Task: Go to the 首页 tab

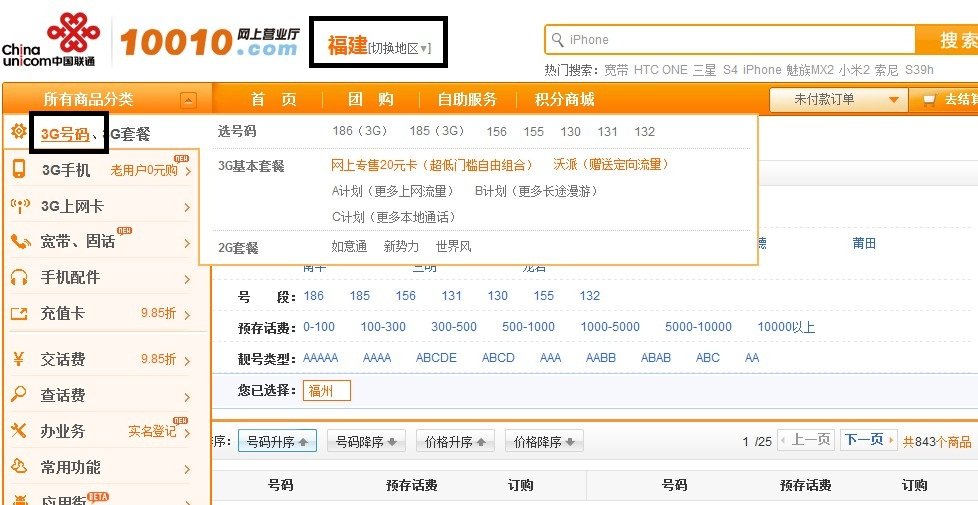Action: 273,100
